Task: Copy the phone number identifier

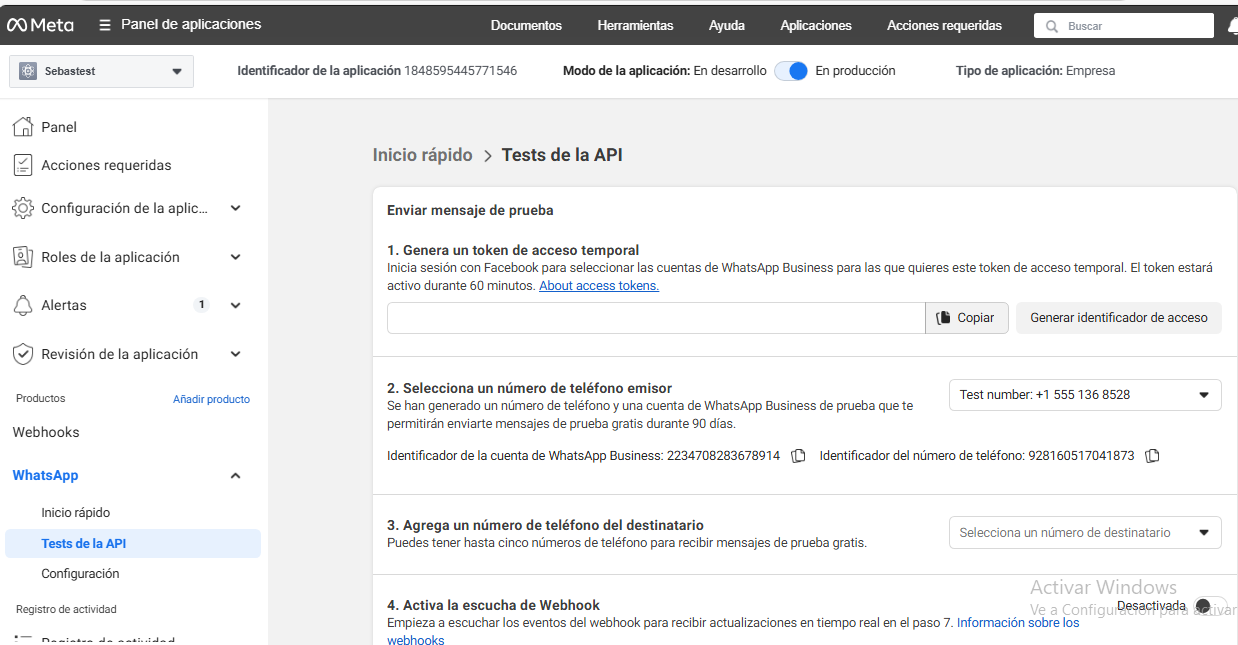Action: [1152, 456]
